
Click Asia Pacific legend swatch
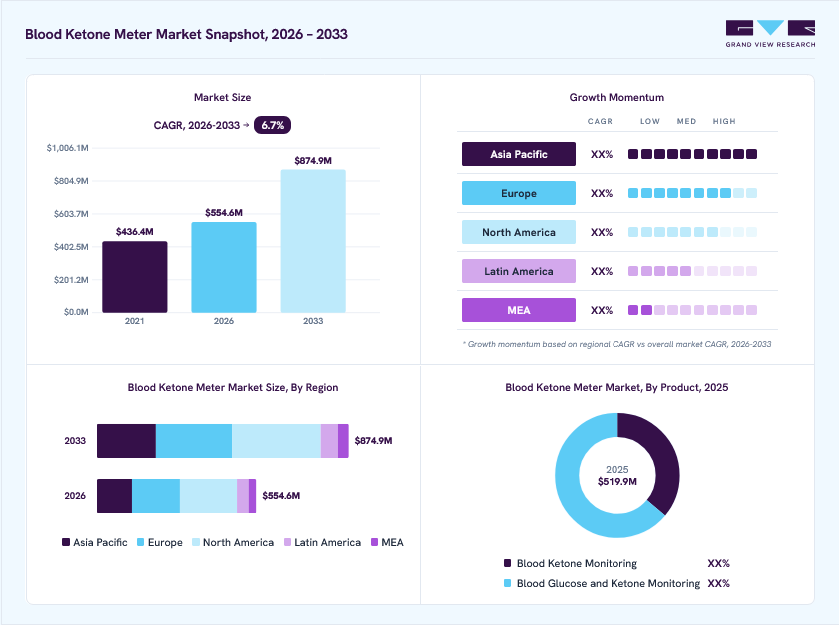point(66,542)
